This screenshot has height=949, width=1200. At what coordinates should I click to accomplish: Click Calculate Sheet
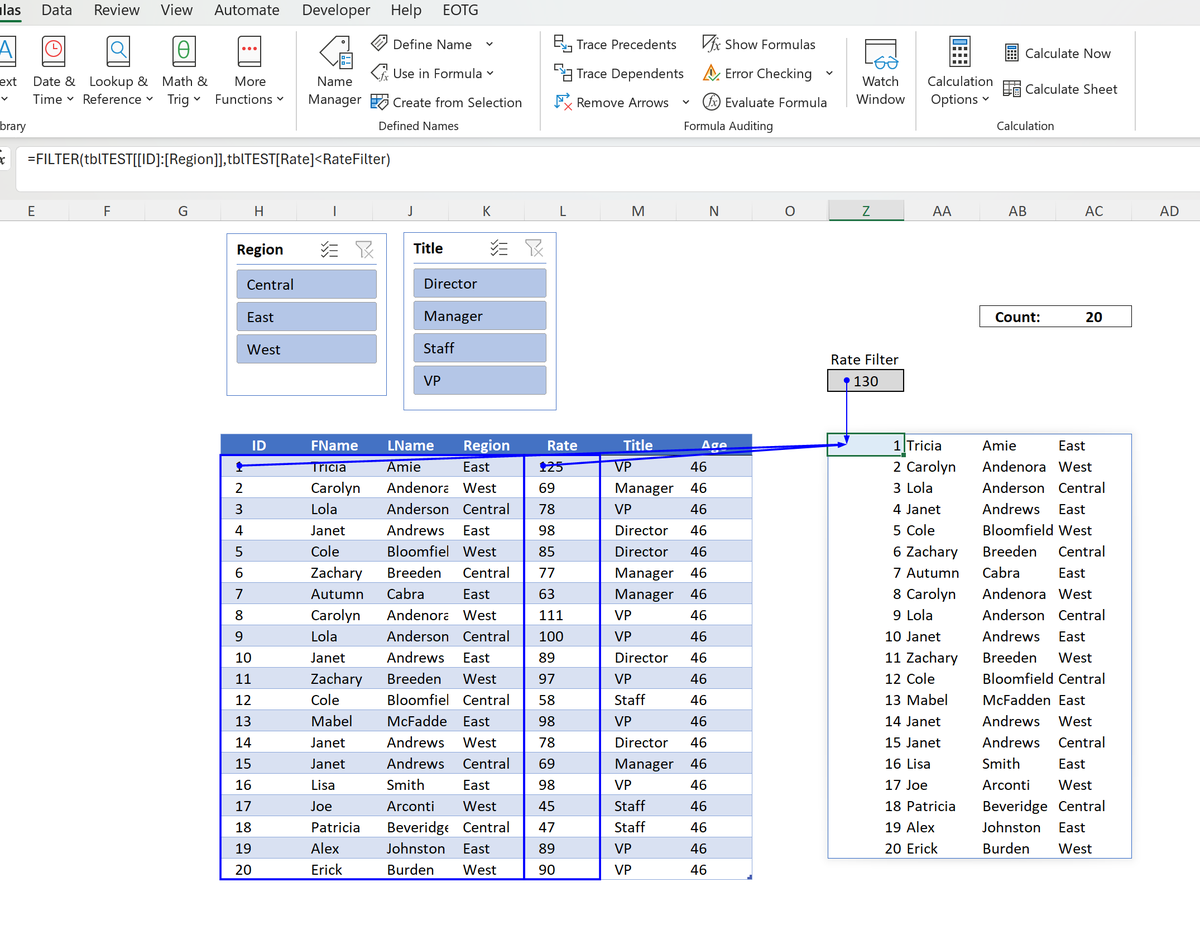click(1060, 89)
